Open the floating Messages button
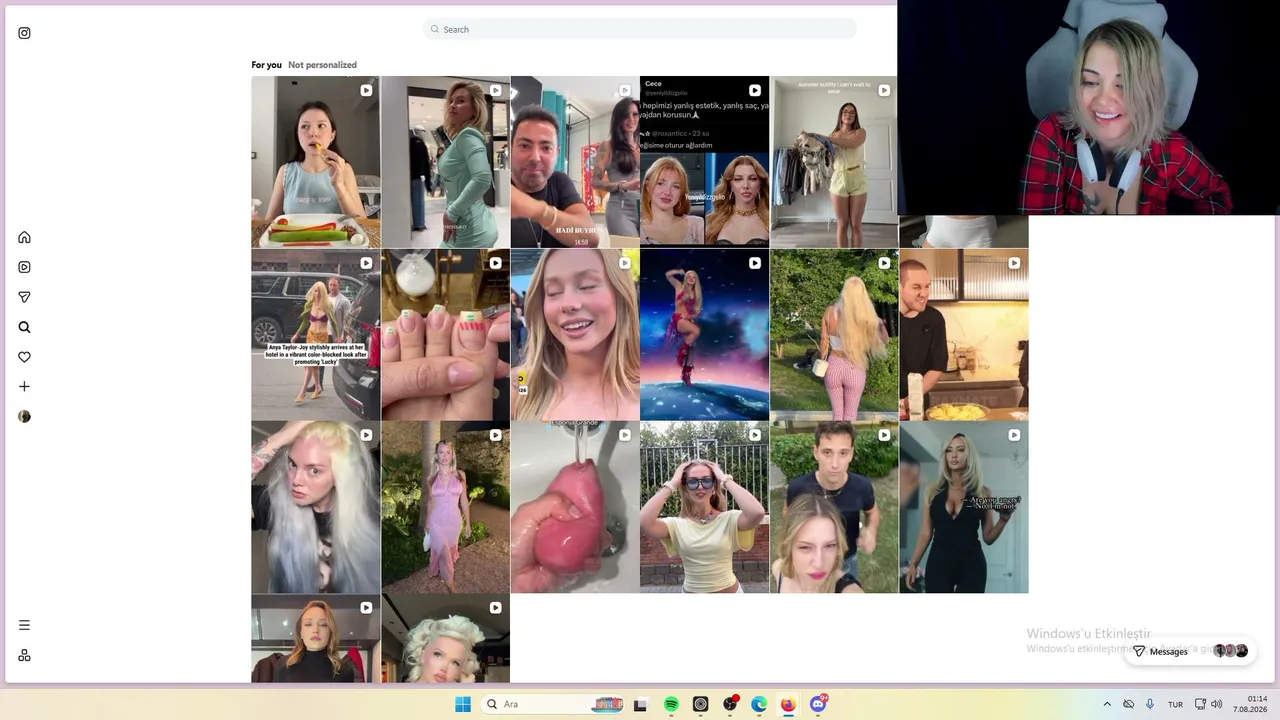 [1189, 651]
